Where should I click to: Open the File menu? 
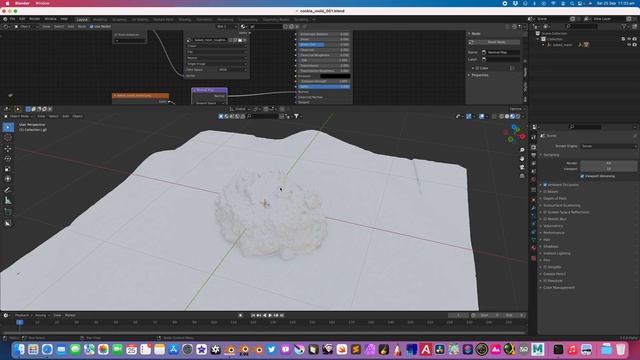coord(13,19)
